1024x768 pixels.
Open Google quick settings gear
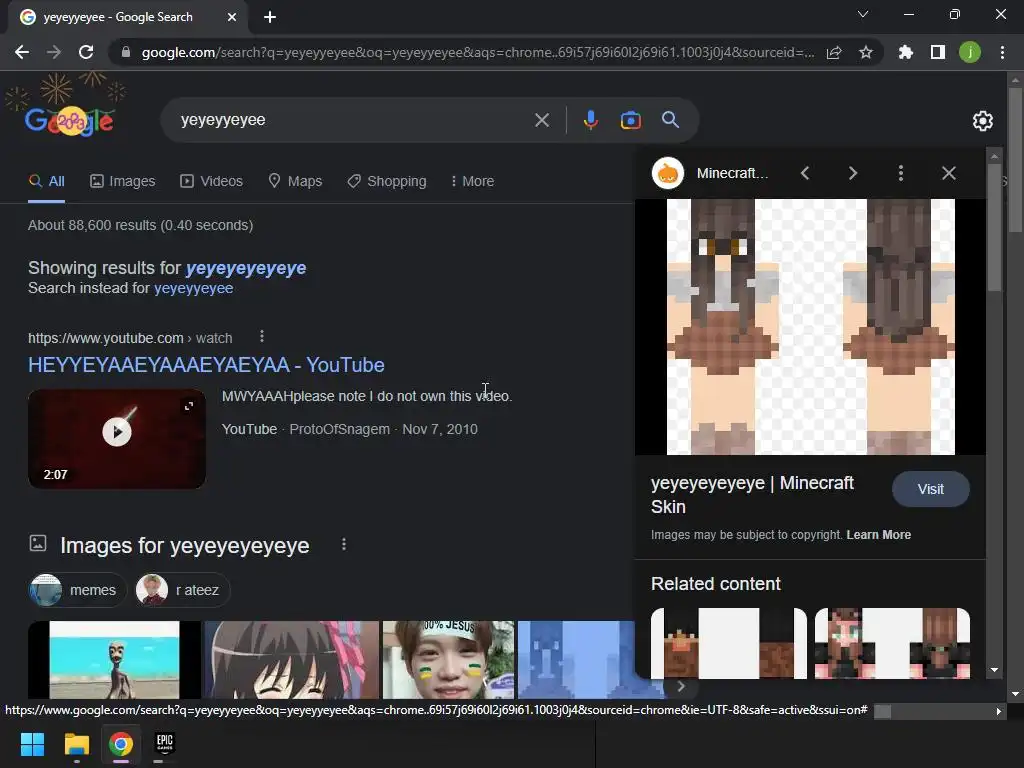(x=983, y=121)
